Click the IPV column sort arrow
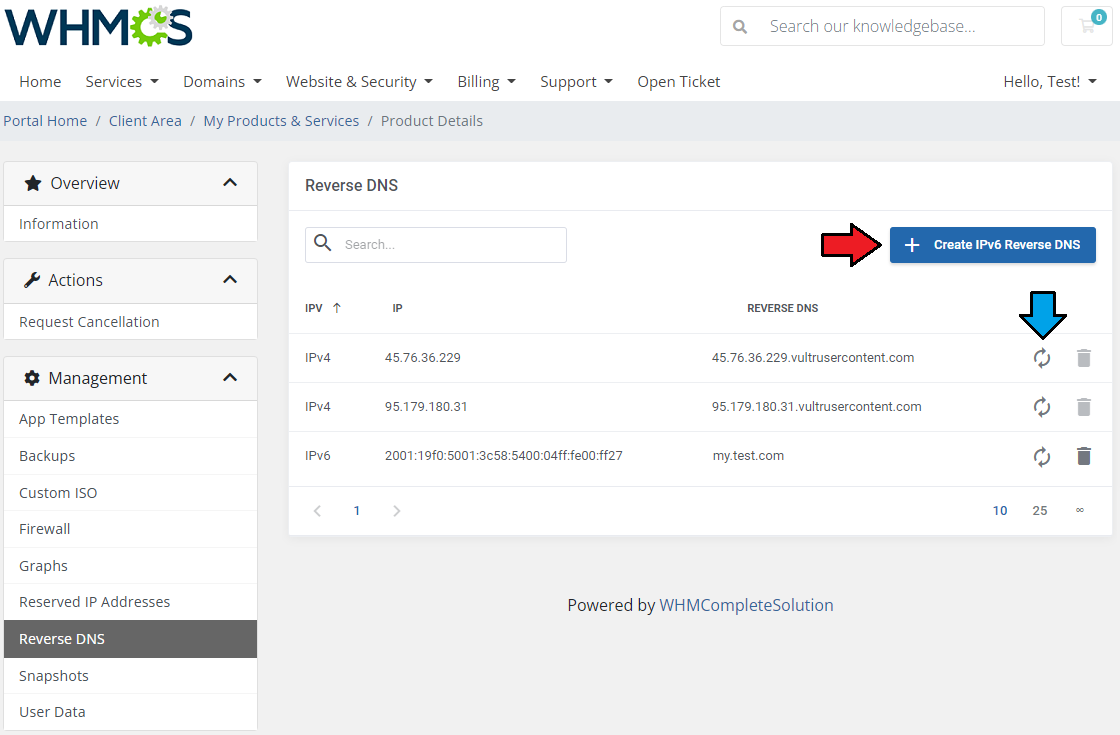1120x735 pixels. coord(336,308)
